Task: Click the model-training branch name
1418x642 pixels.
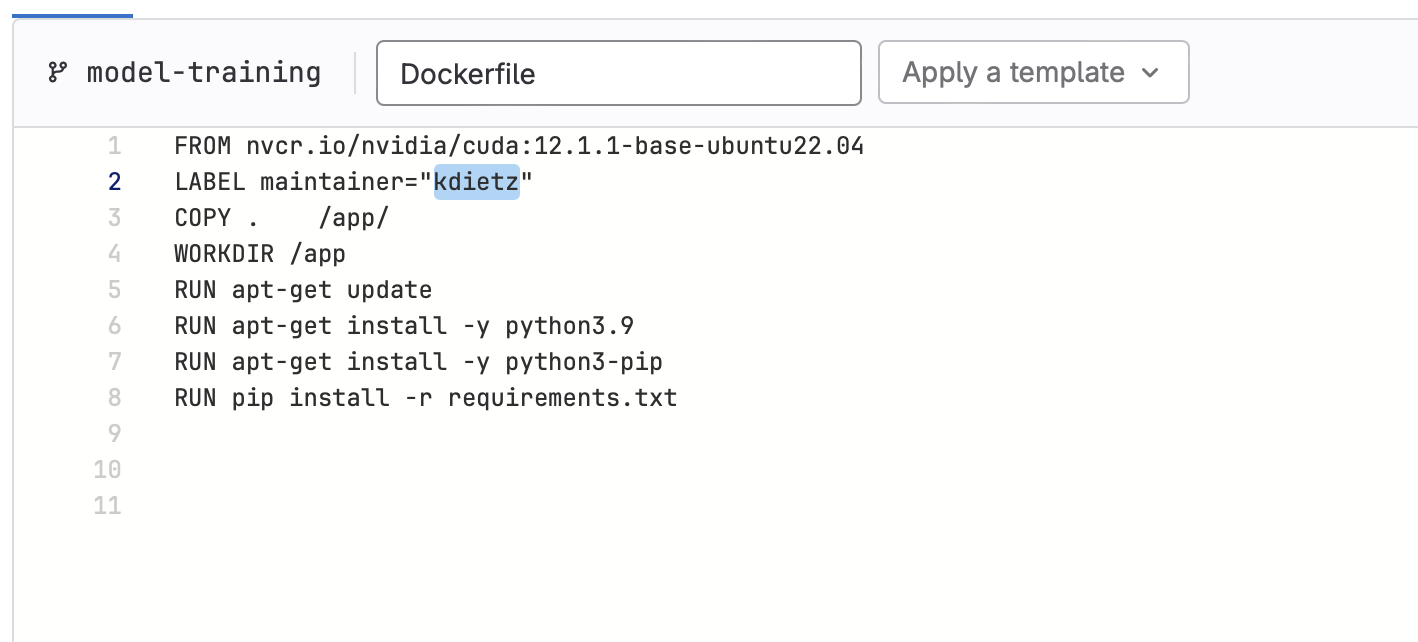Action: pos(204,72)
